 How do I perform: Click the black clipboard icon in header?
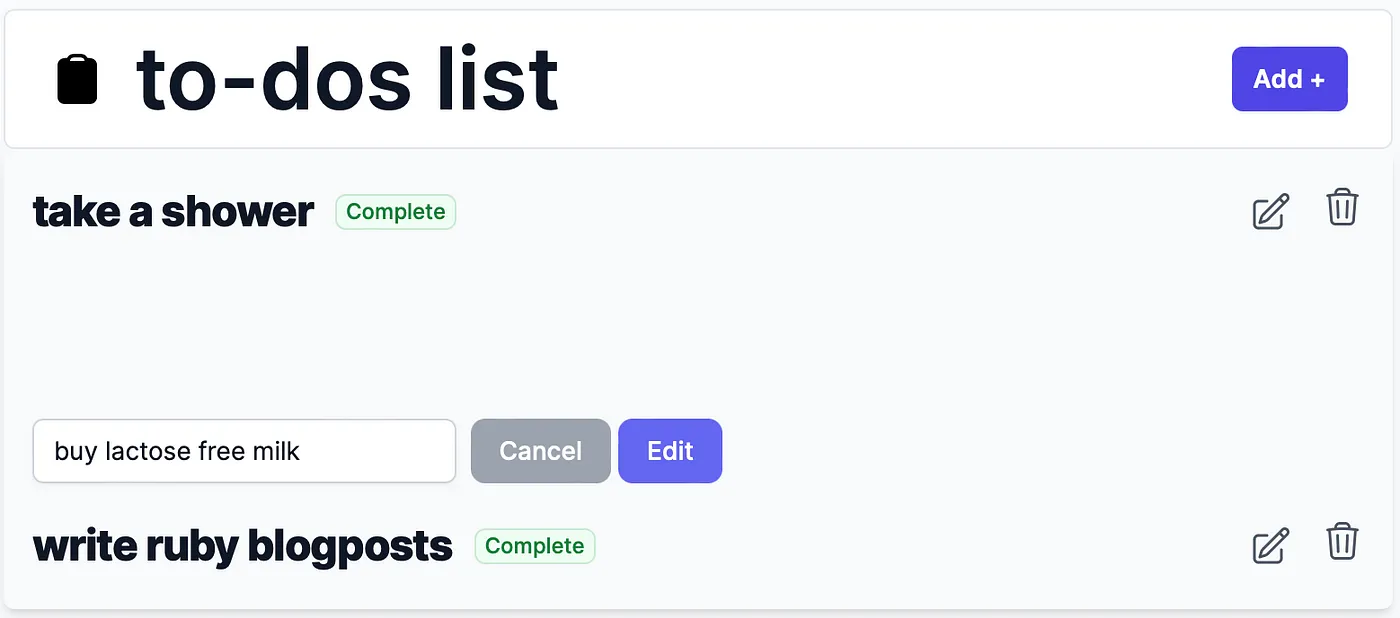[x=77, y=79]
